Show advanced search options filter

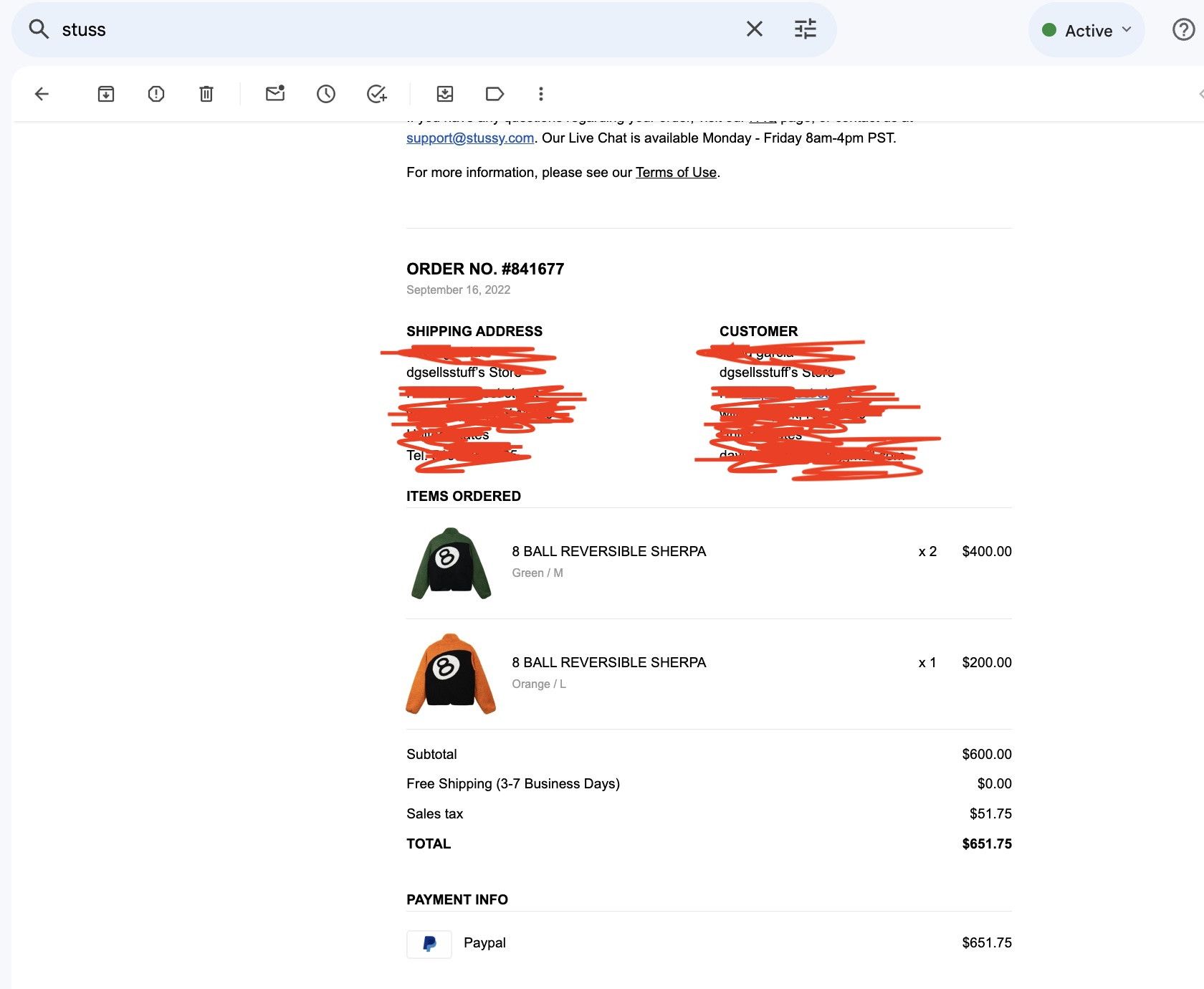[806, 29]
